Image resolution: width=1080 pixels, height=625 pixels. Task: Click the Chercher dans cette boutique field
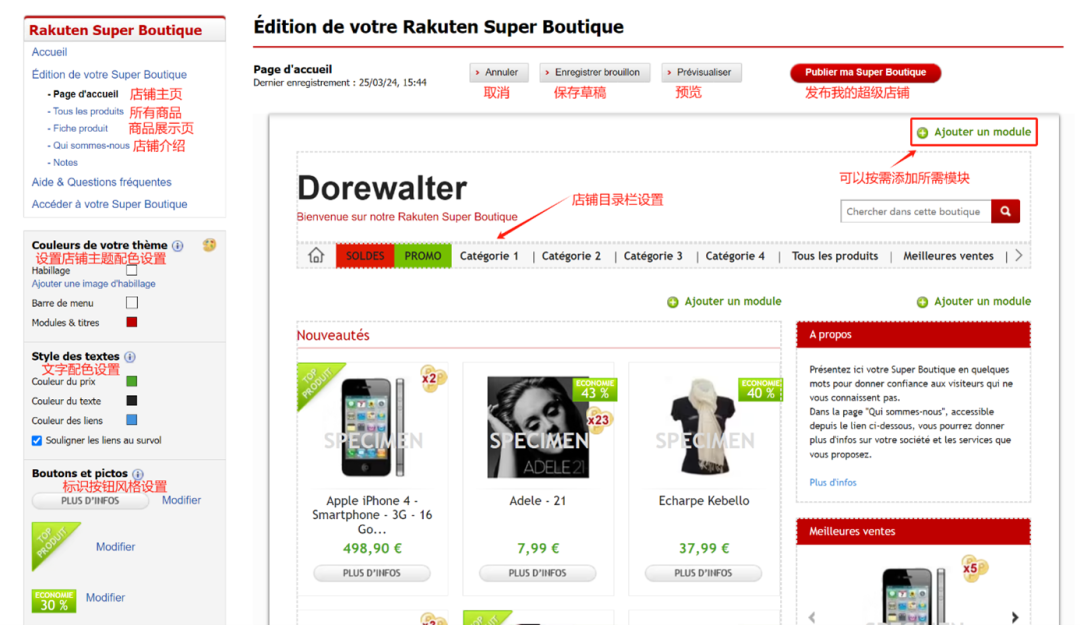915,212
